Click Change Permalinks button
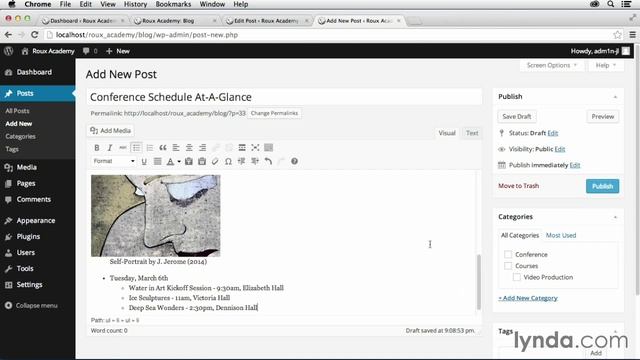Screen dimensions: 640x360 click(274, 113)
